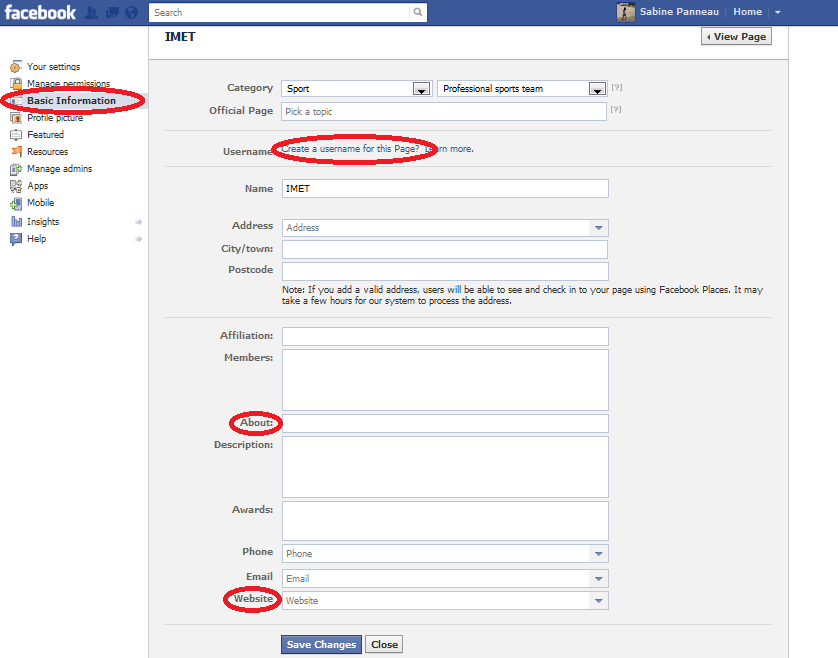Image resolution: width=838 pixels, height=658 pixels.
Task: Expand the Website field dropdown arrow
Action: click(599, 601)
